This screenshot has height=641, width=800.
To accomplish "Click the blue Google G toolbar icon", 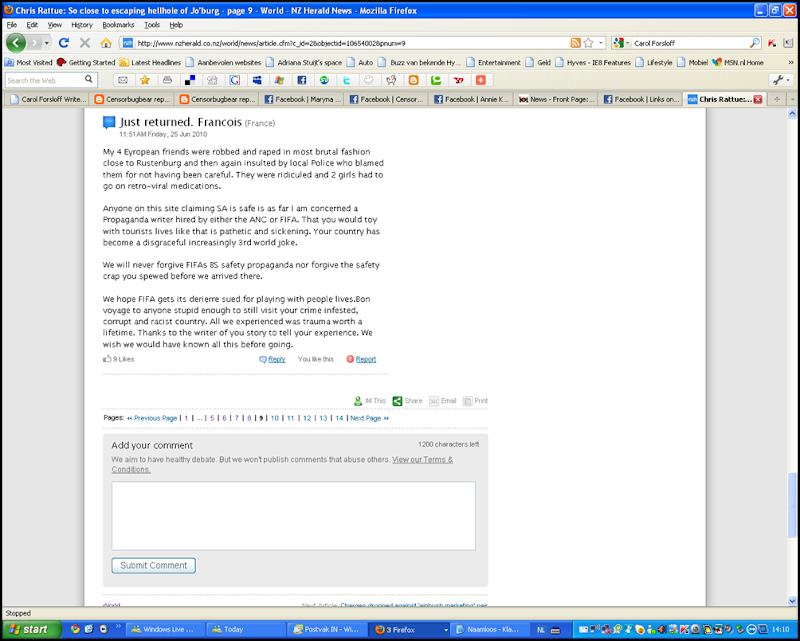I will coord(235,80).
